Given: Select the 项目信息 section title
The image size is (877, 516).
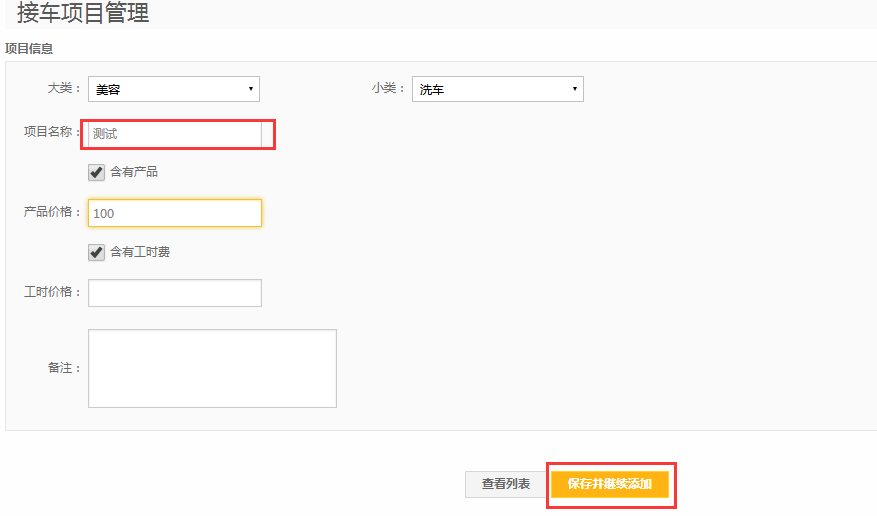Looking at the screenshot, I should [x=29, y=48].
